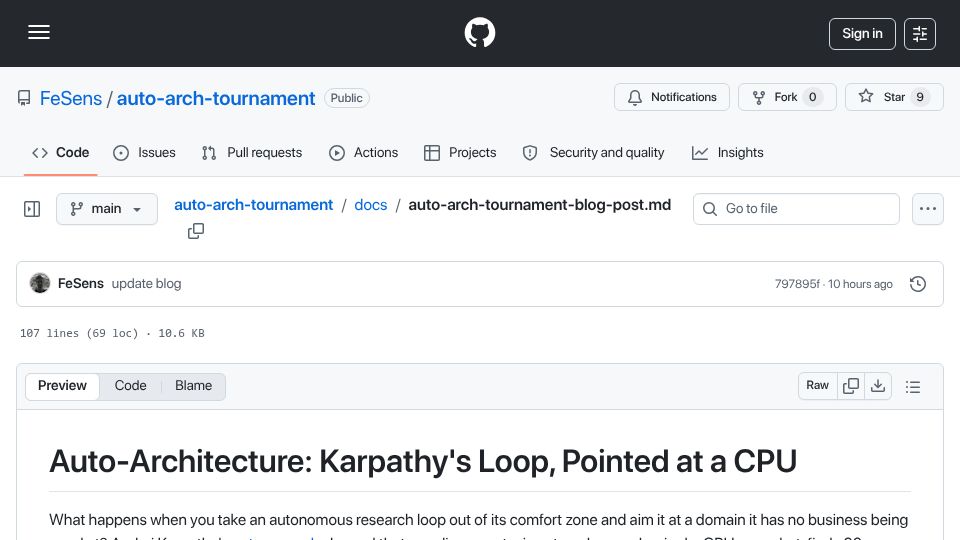Open the FeSens owner profile link
The image size is (960, 540).
71,98
